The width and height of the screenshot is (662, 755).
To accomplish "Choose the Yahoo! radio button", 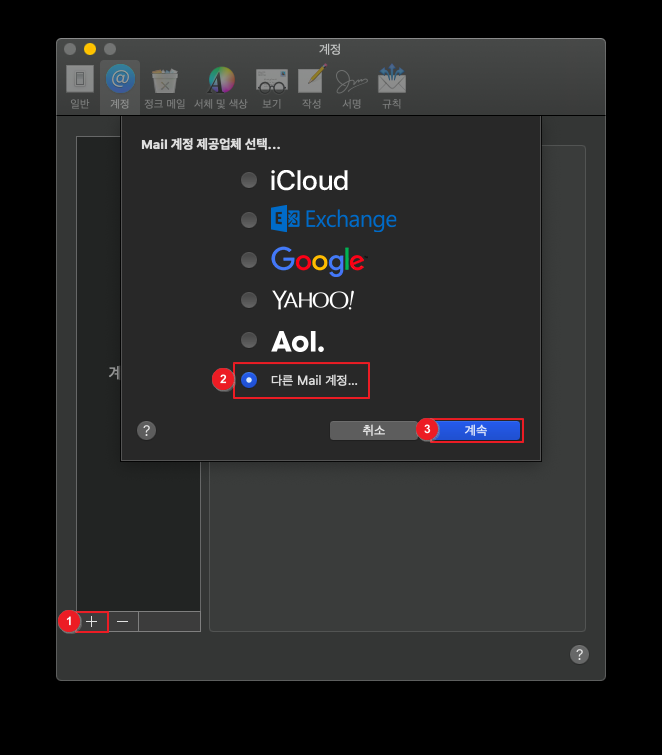I will click(x=249, y=299).
